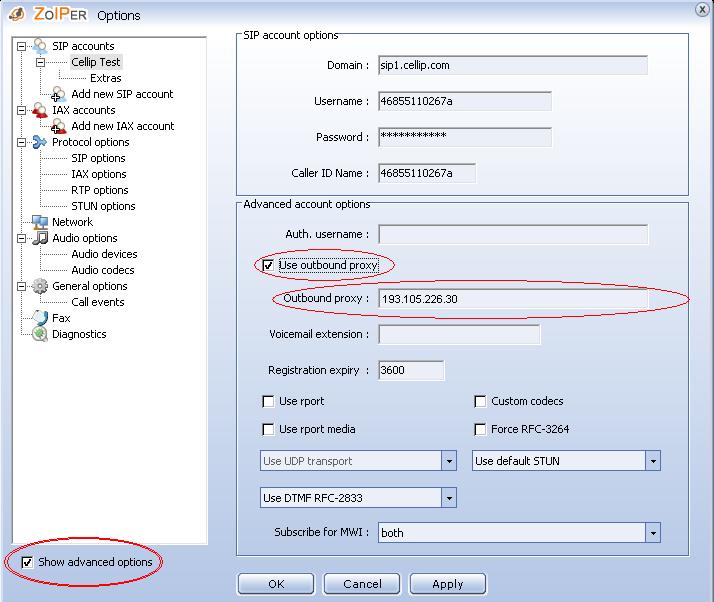Click the Zoiper logo icon
This screenshot has height=602, width=714.
(x=17, y=14)
